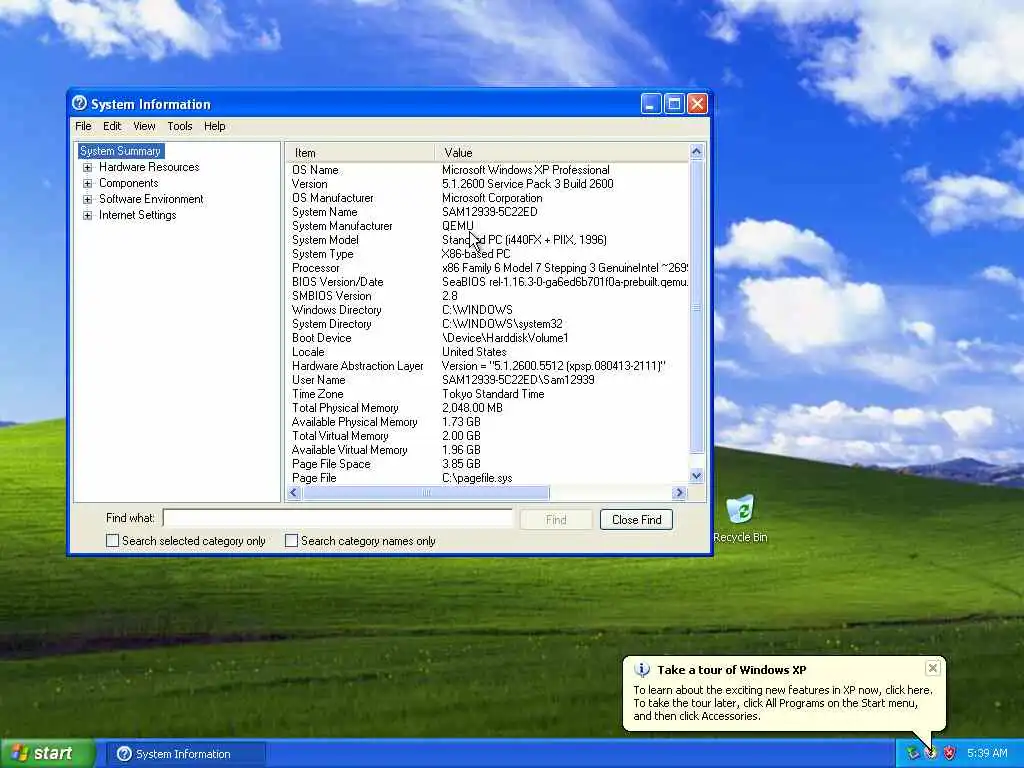
Task: Select System Summary in tree
Action: coord(120,151)
